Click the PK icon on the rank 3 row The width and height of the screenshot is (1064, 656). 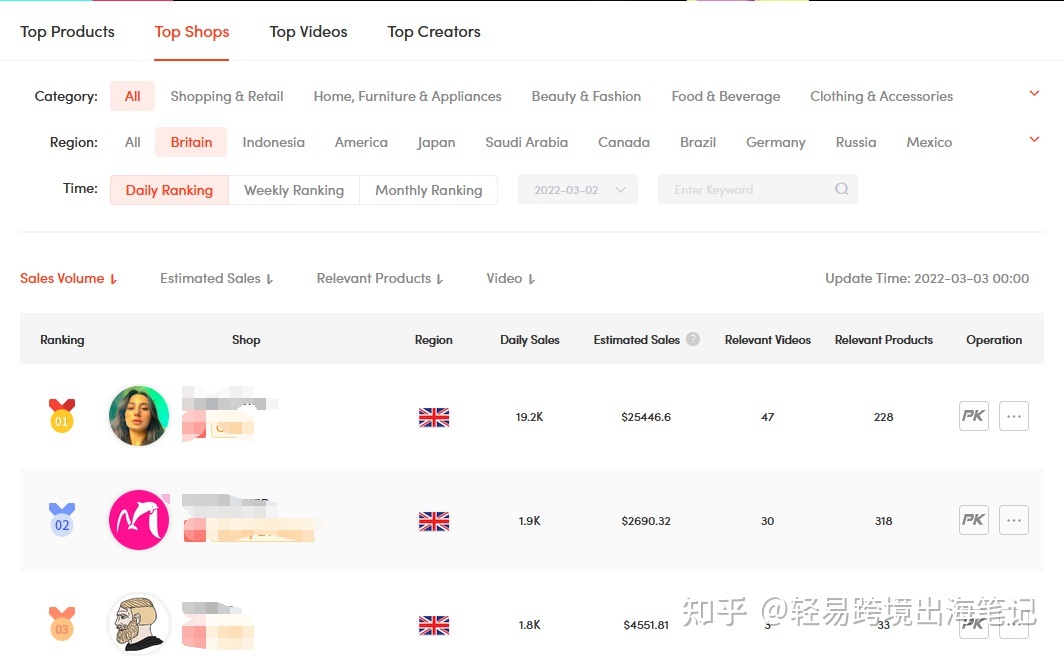coord(972,623)
